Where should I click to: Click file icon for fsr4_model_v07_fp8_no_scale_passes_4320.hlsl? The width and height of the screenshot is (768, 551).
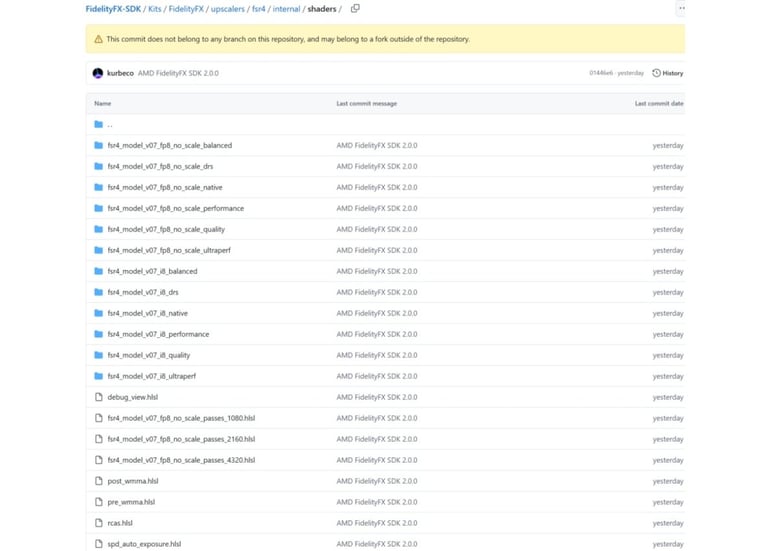(98, 460)
